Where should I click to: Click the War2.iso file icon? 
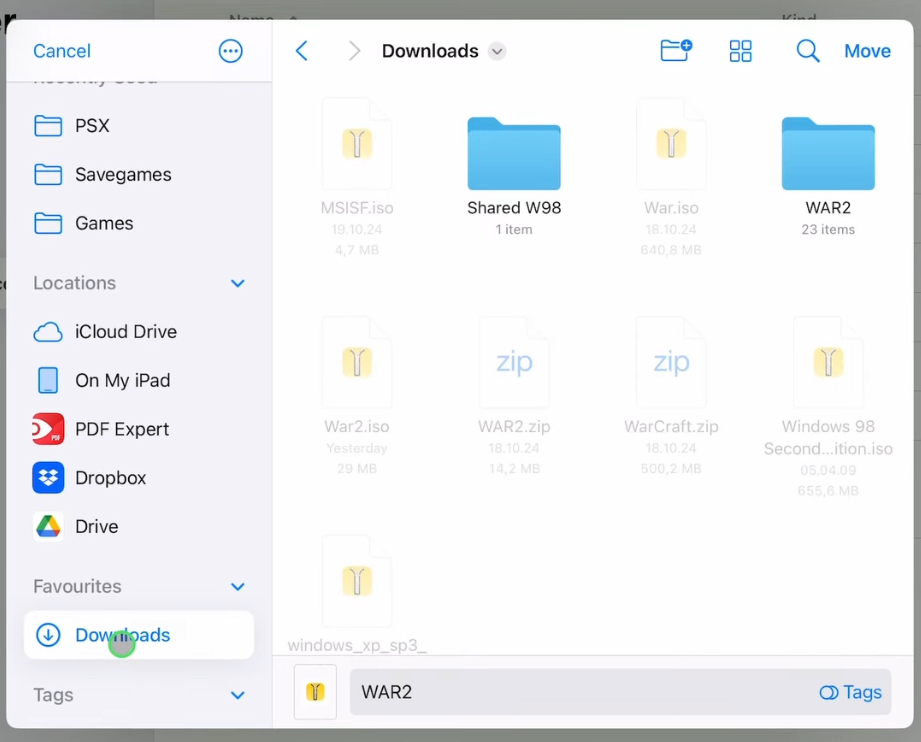click(357, 362)
